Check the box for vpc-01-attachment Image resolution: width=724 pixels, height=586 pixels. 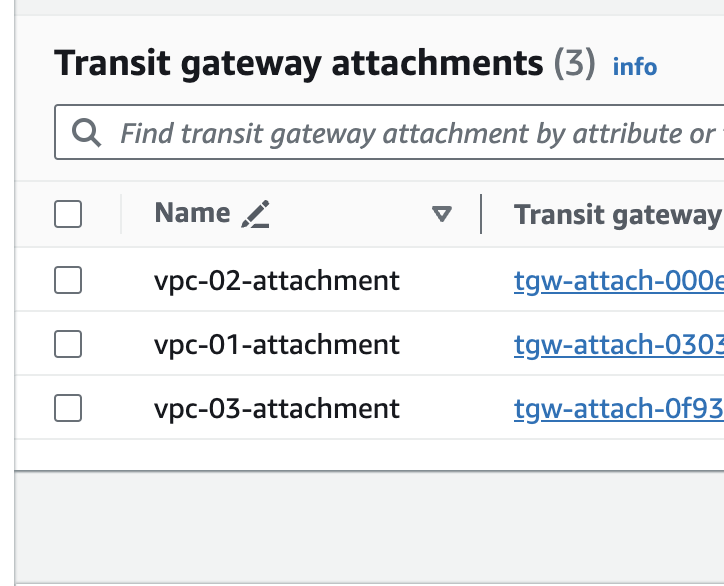[x=68, y=345]
